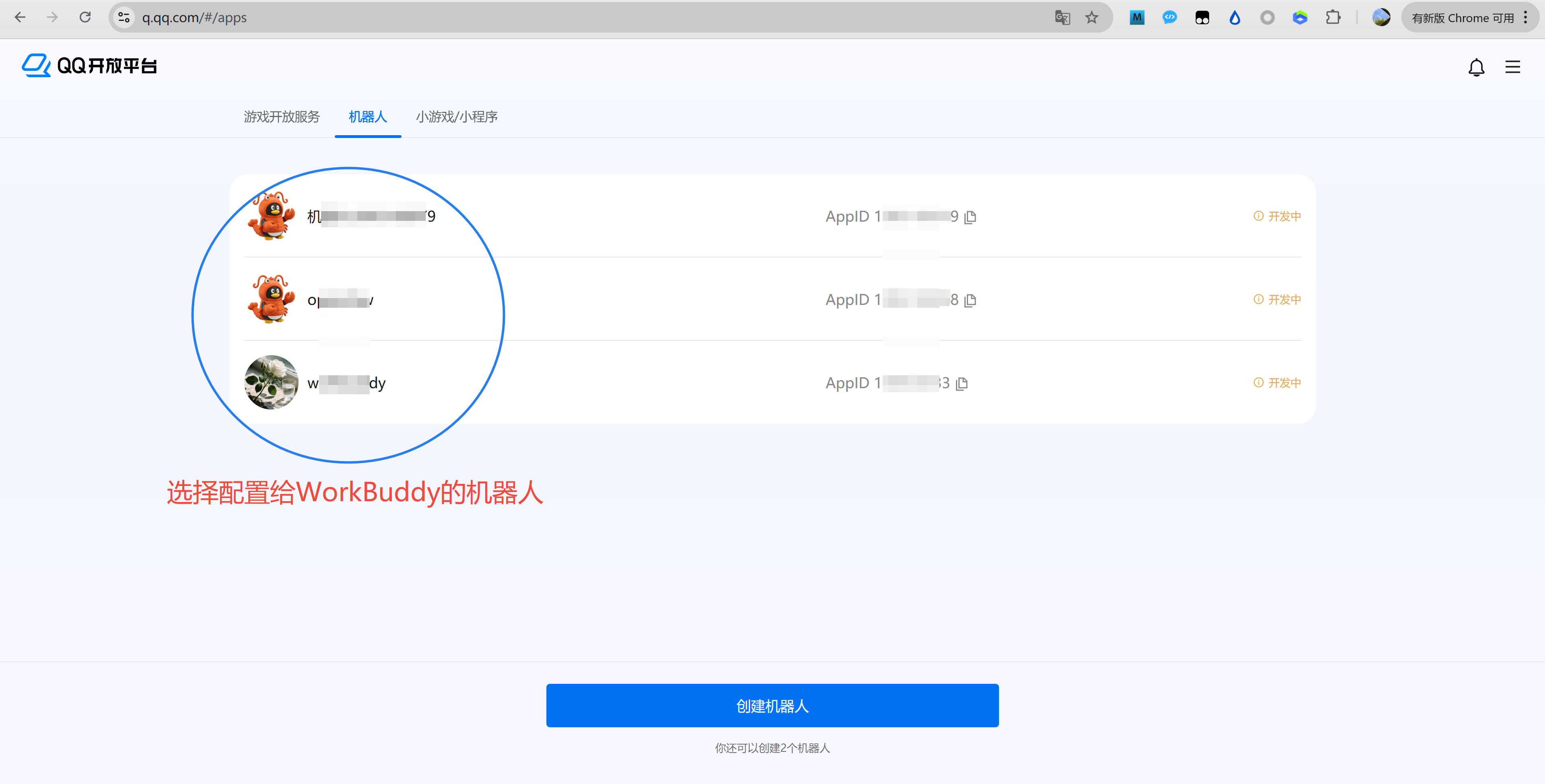Open the notifications bell

click(1476, 67)
